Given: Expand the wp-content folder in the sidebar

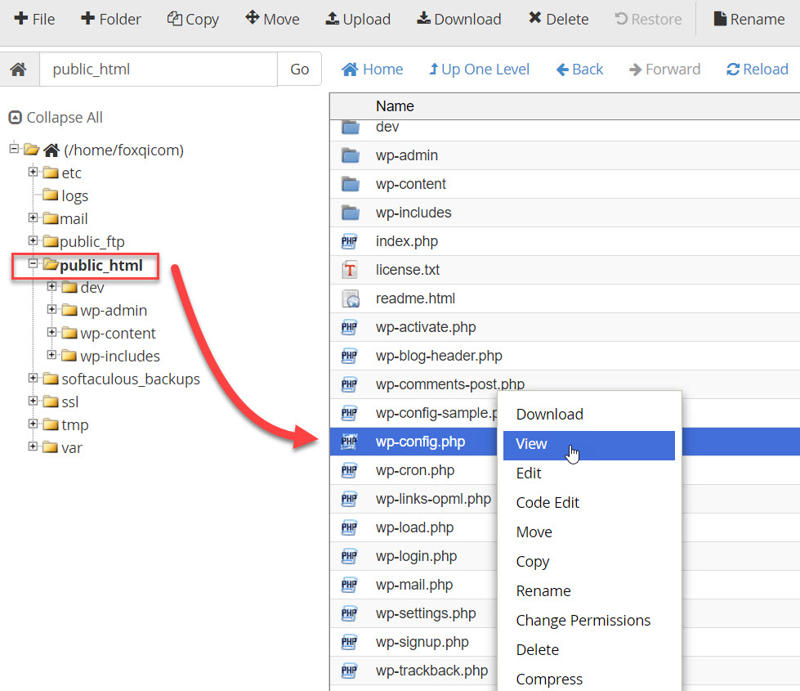Looking at the screenshot, I should pos(52,333).
